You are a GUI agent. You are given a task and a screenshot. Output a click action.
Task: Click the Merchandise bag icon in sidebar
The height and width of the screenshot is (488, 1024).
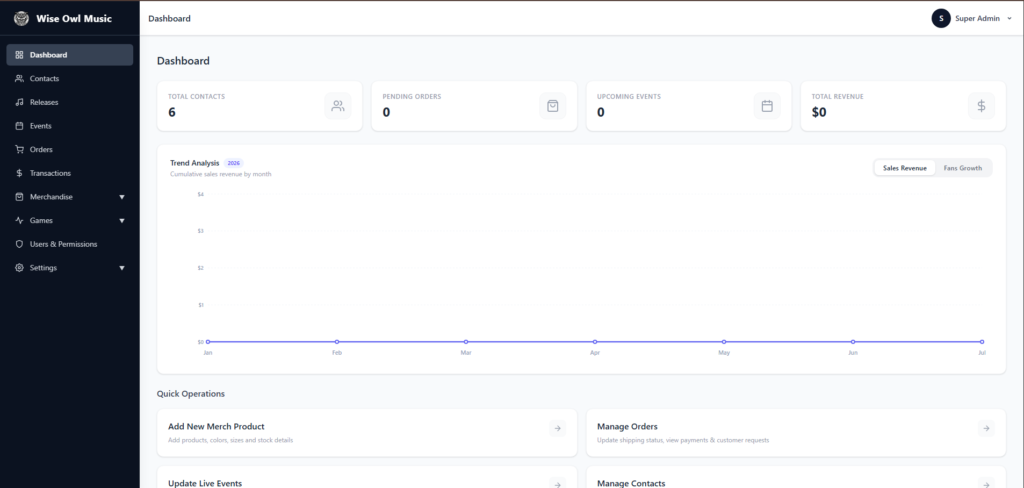[x=19, y=197]
